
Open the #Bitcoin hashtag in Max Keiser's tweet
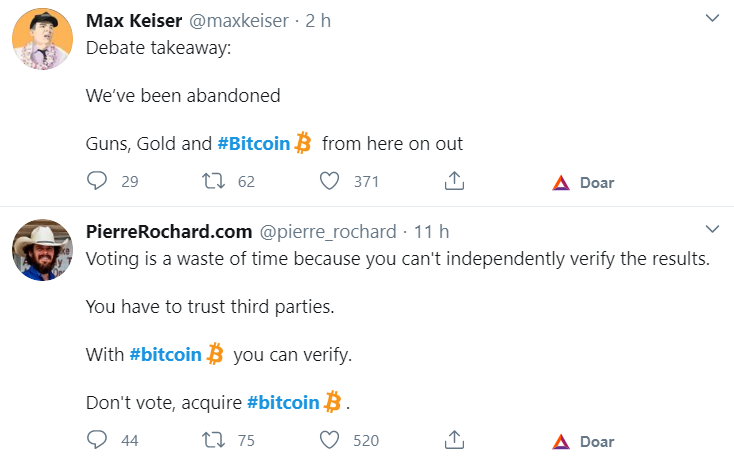[x=253, y=143]
